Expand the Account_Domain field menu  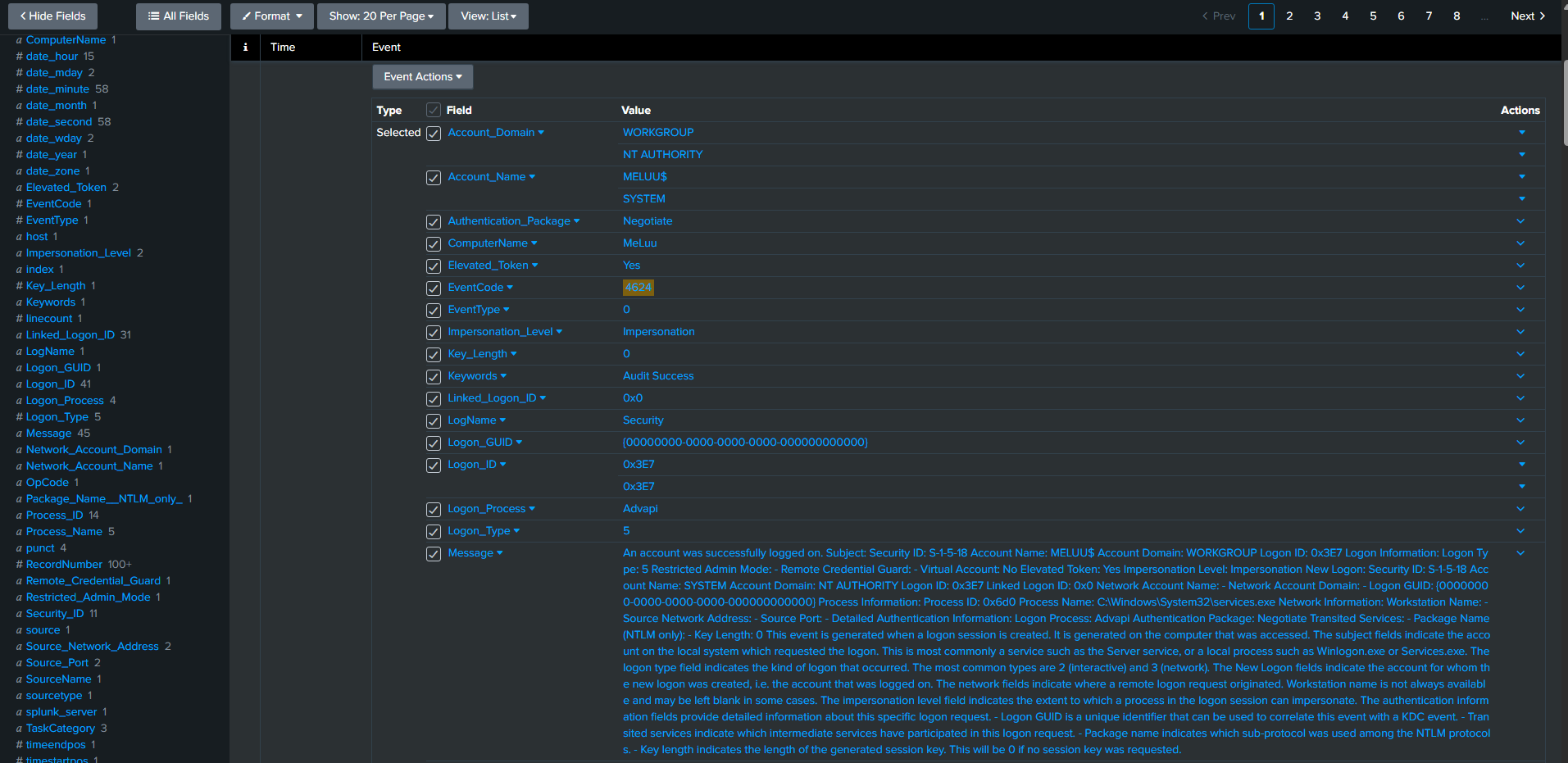[x=496, y=133]
